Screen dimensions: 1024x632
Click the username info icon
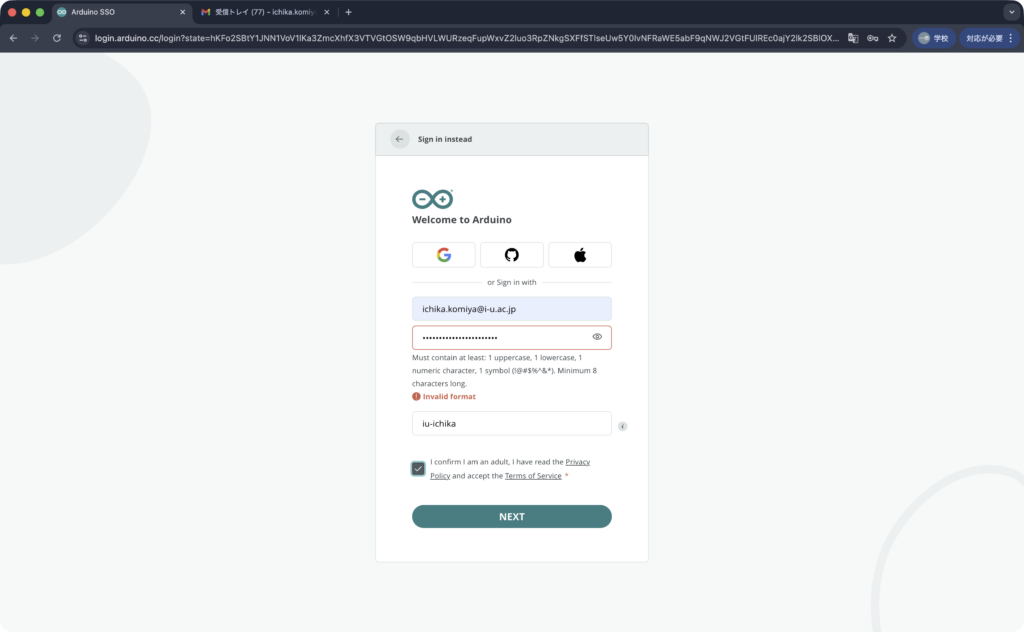coord(623,426)
